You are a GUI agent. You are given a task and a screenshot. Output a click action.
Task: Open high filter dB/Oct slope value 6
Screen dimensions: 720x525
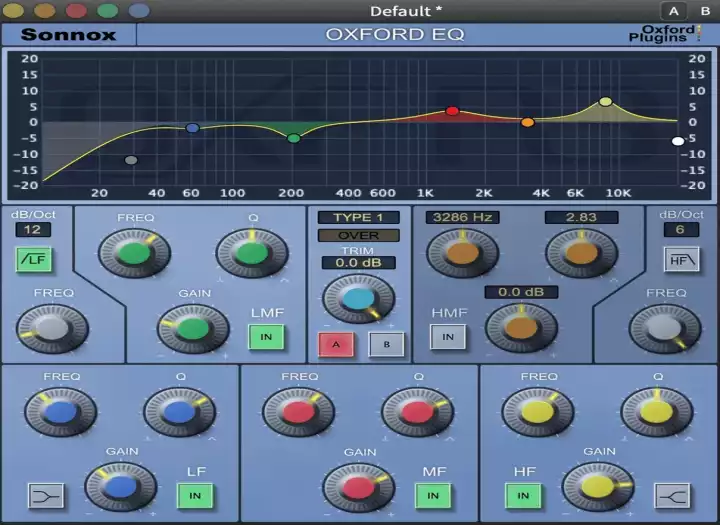[681, 230]
